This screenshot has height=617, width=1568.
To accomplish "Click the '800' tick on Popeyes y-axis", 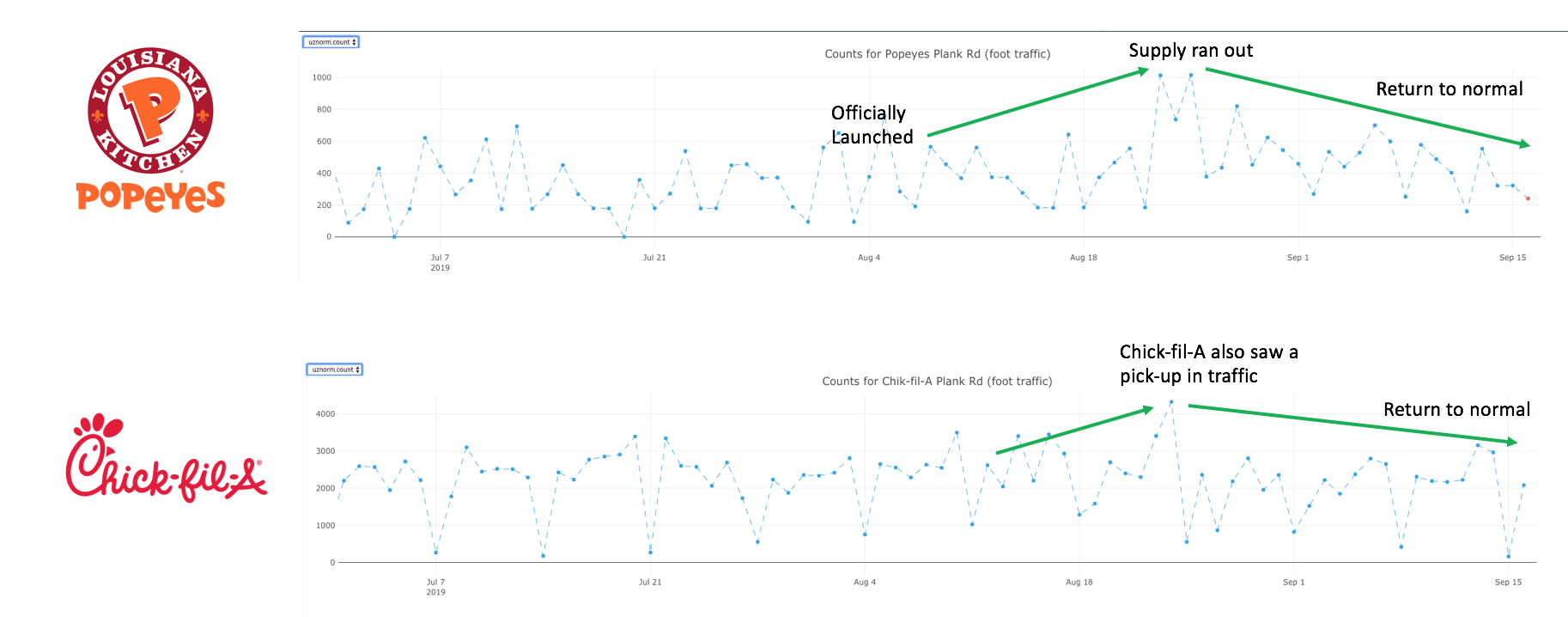I will (324, 109).
